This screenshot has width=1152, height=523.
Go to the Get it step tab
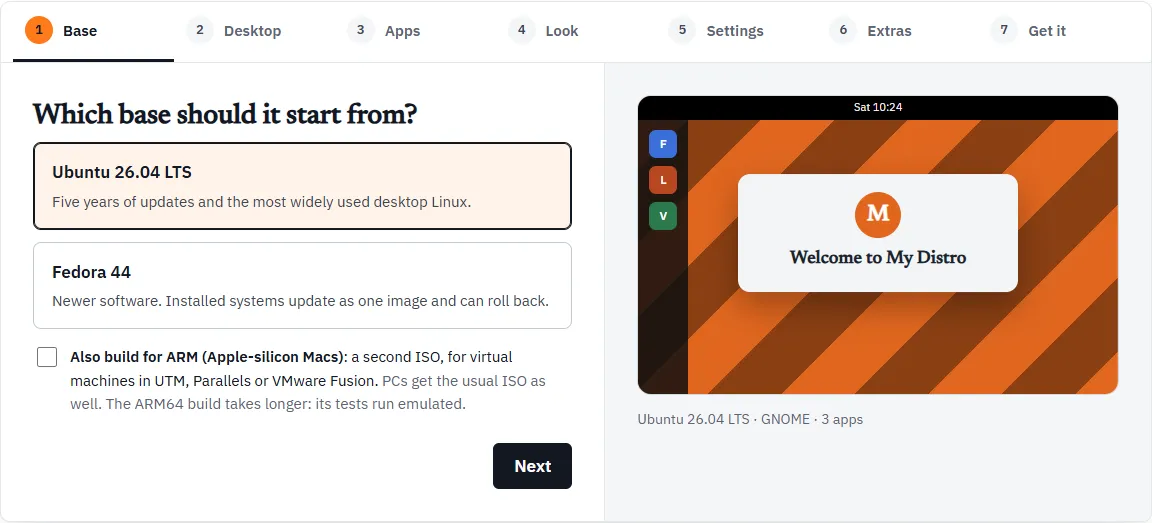pyautogui.click(x=1058, y=31)
